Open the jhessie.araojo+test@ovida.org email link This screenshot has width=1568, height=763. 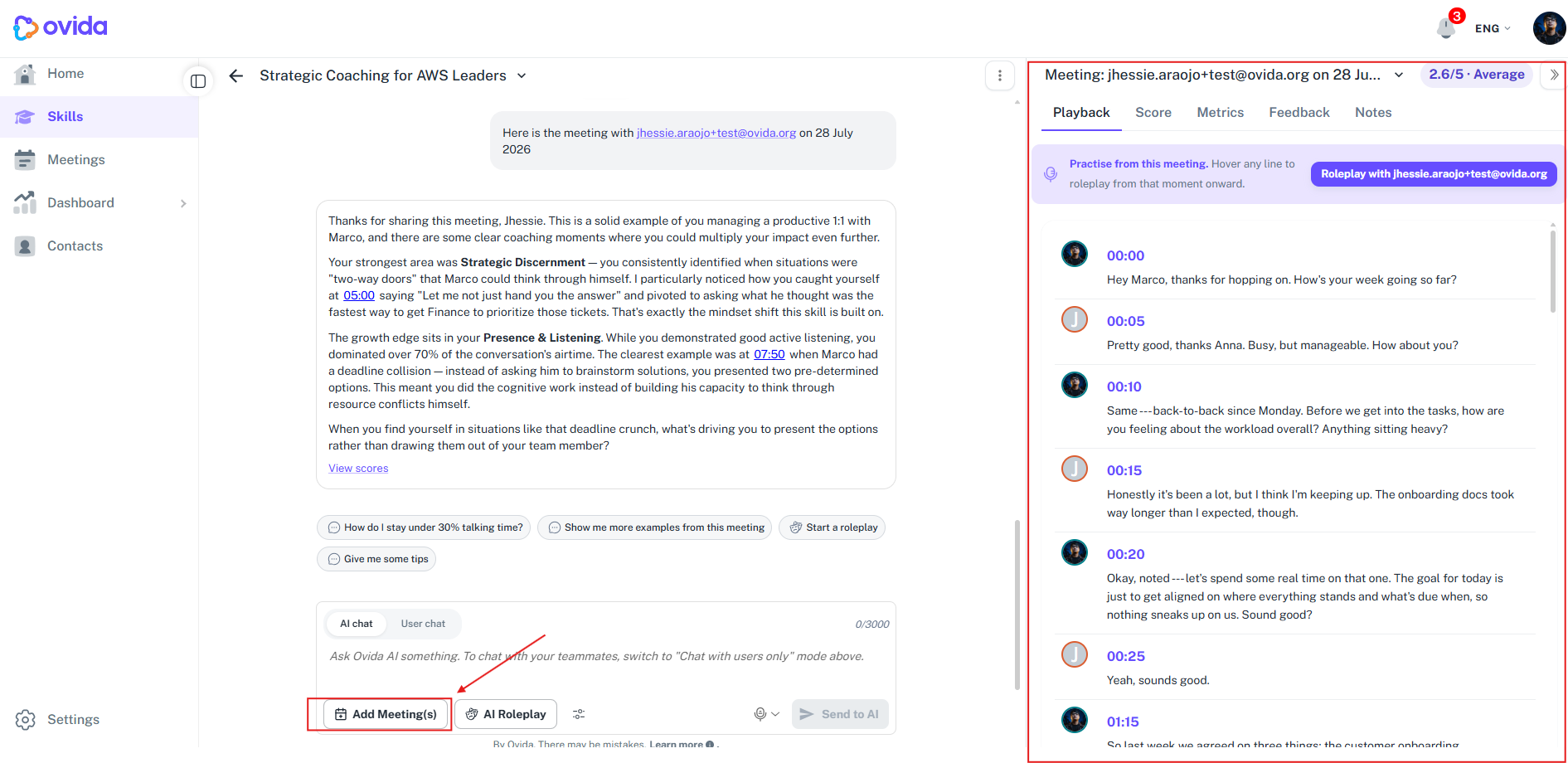point(716,133)
